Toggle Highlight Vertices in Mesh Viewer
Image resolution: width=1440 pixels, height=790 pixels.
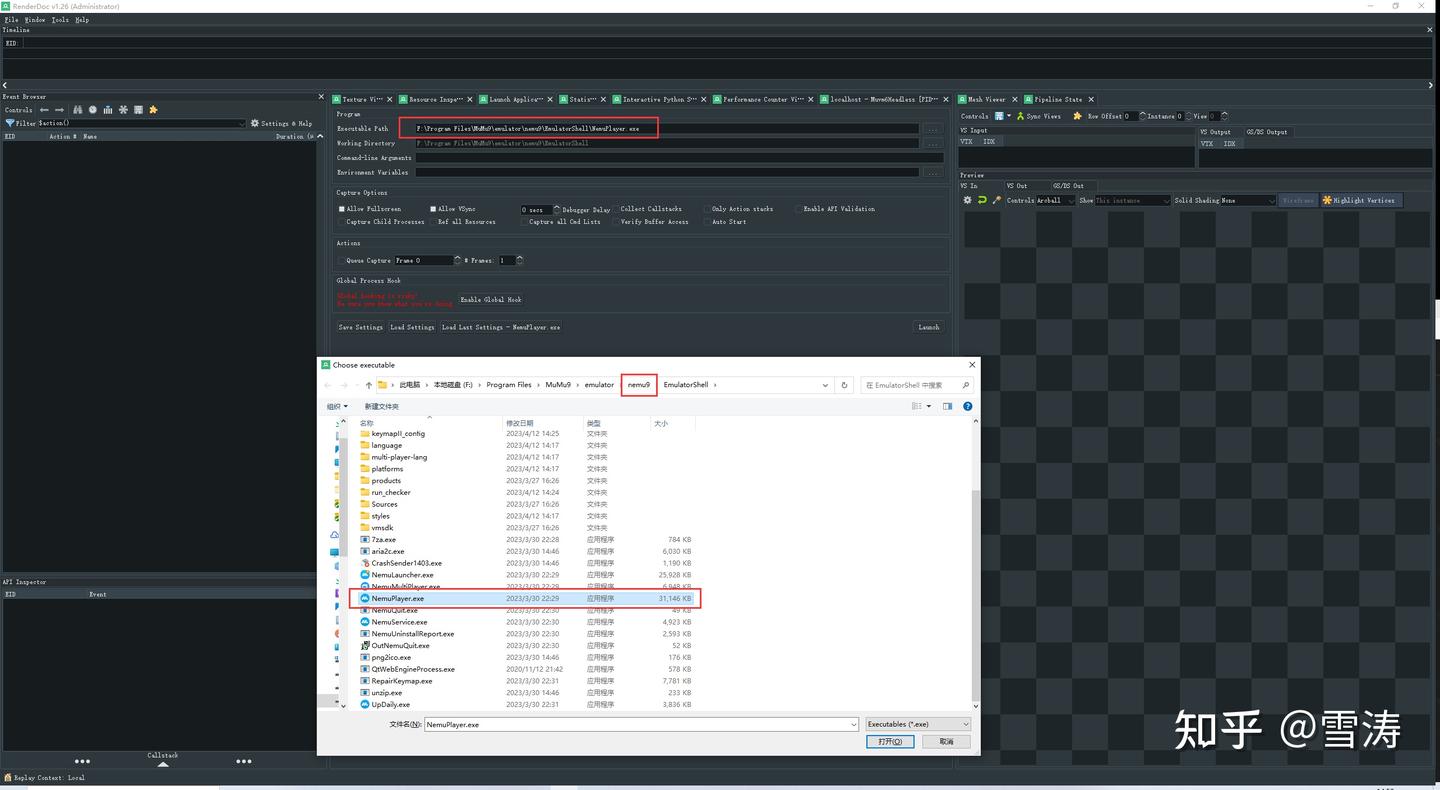coord(1360,200)
